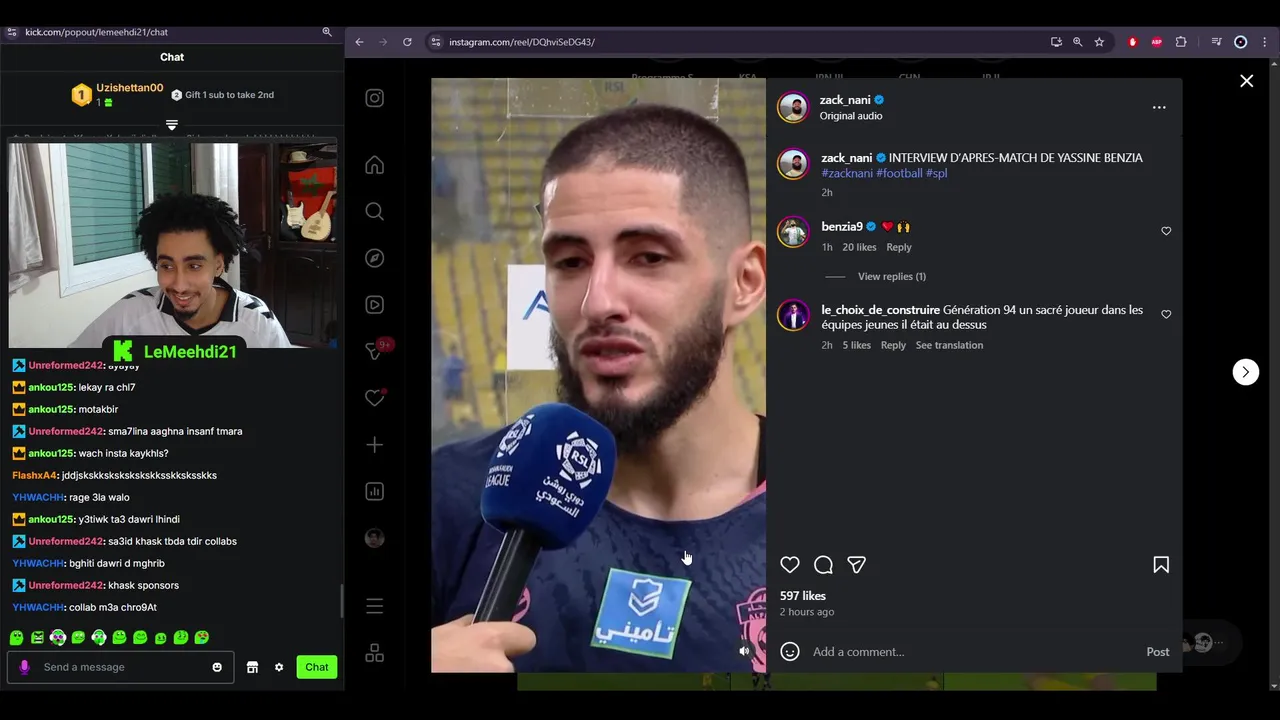The image size is (1280, 720).
Task: Open See translation link on the French comment
Action: tap(949, 345)
